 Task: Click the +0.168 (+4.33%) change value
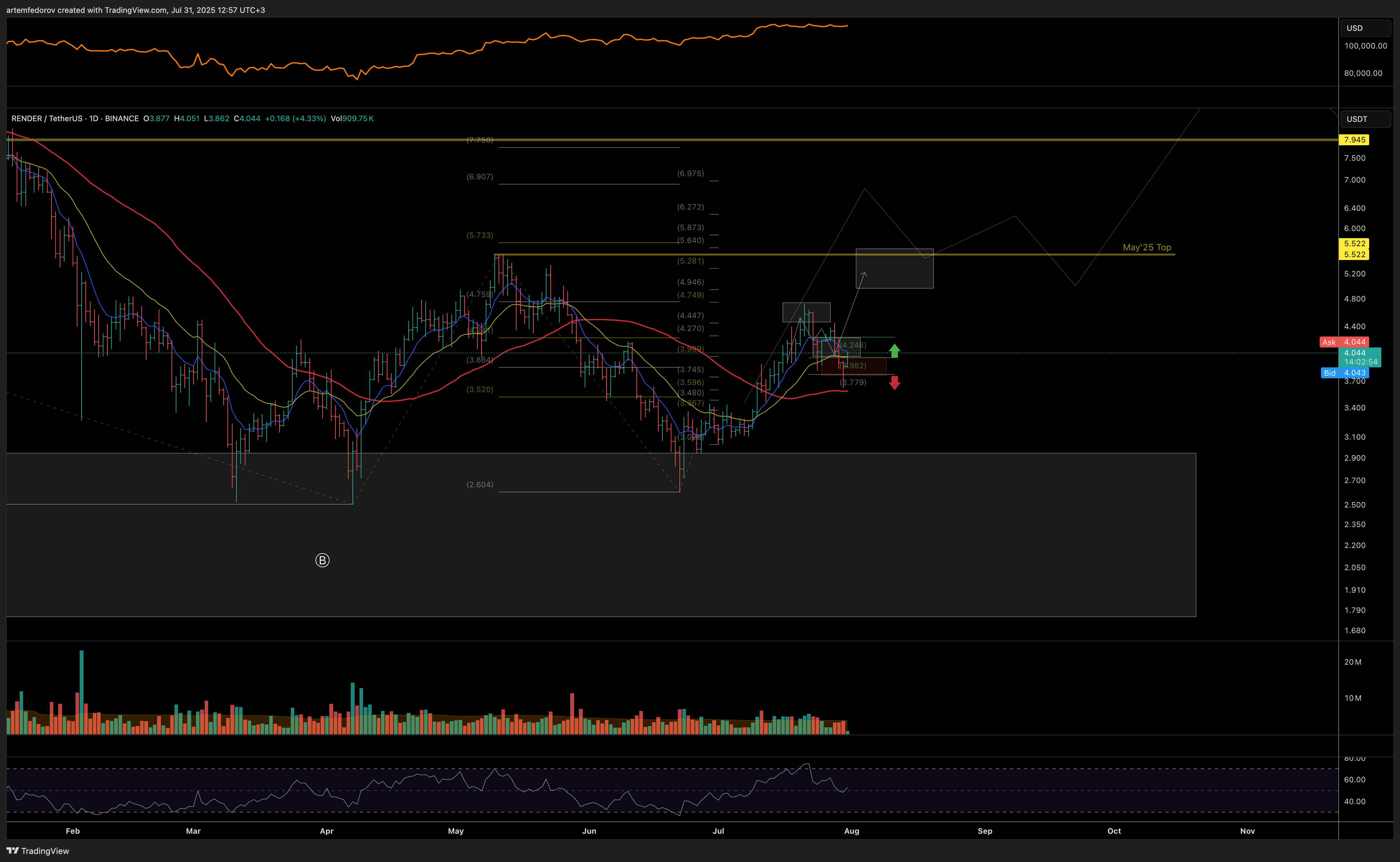295,119
